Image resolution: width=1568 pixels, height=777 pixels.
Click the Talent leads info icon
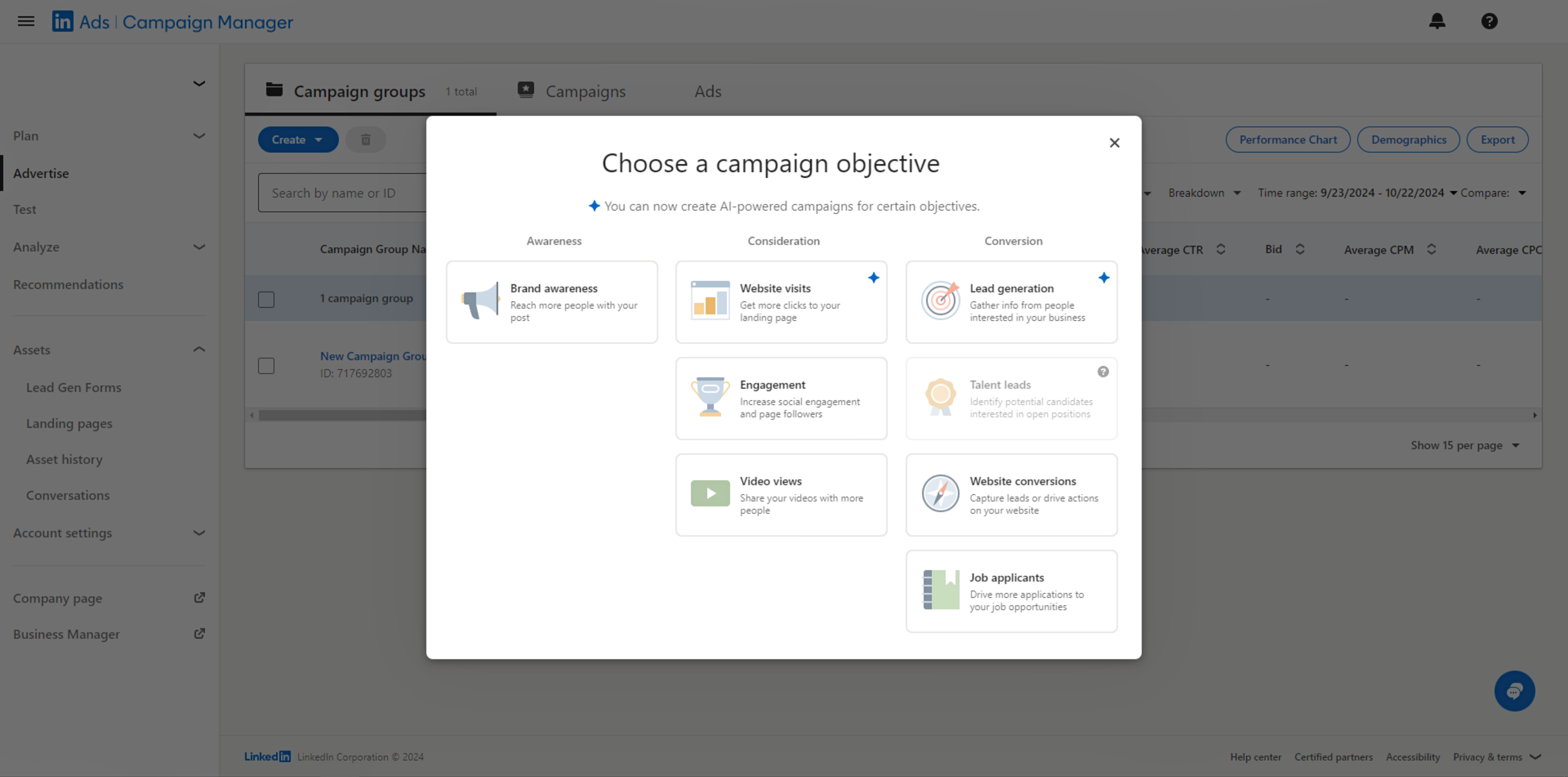point(1103,371)
